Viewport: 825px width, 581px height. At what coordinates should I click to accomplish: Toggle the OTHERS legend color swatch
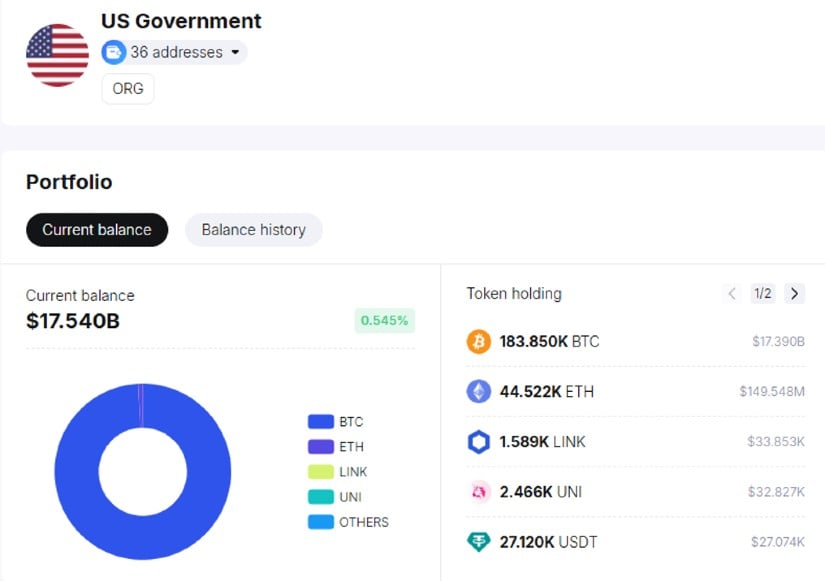coord(320,522)
